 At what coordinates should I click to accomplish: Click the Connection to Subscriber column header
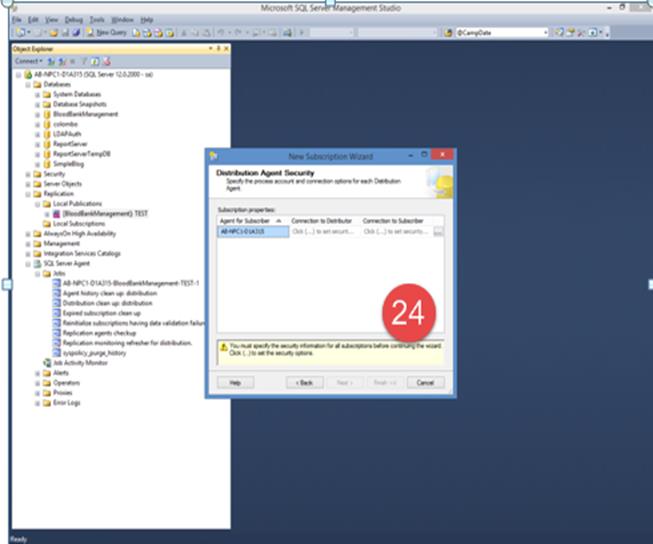coord(396,221)
